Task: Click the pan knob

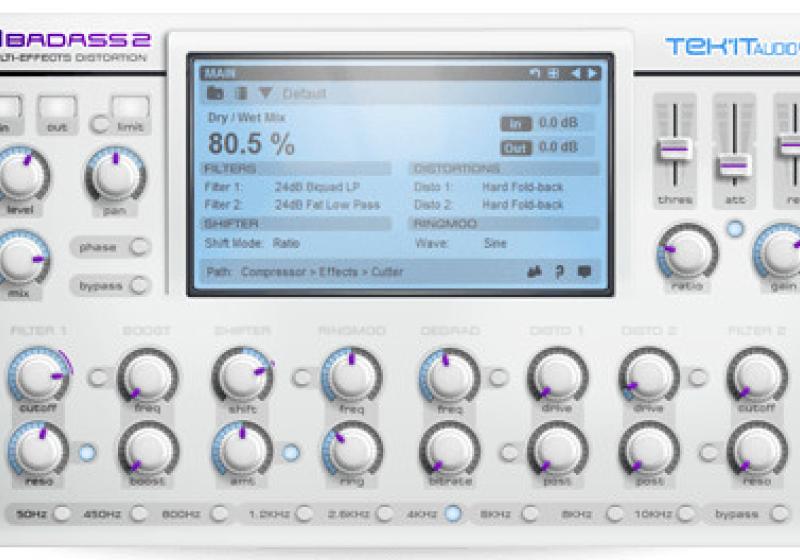Action: click(116, 176)
